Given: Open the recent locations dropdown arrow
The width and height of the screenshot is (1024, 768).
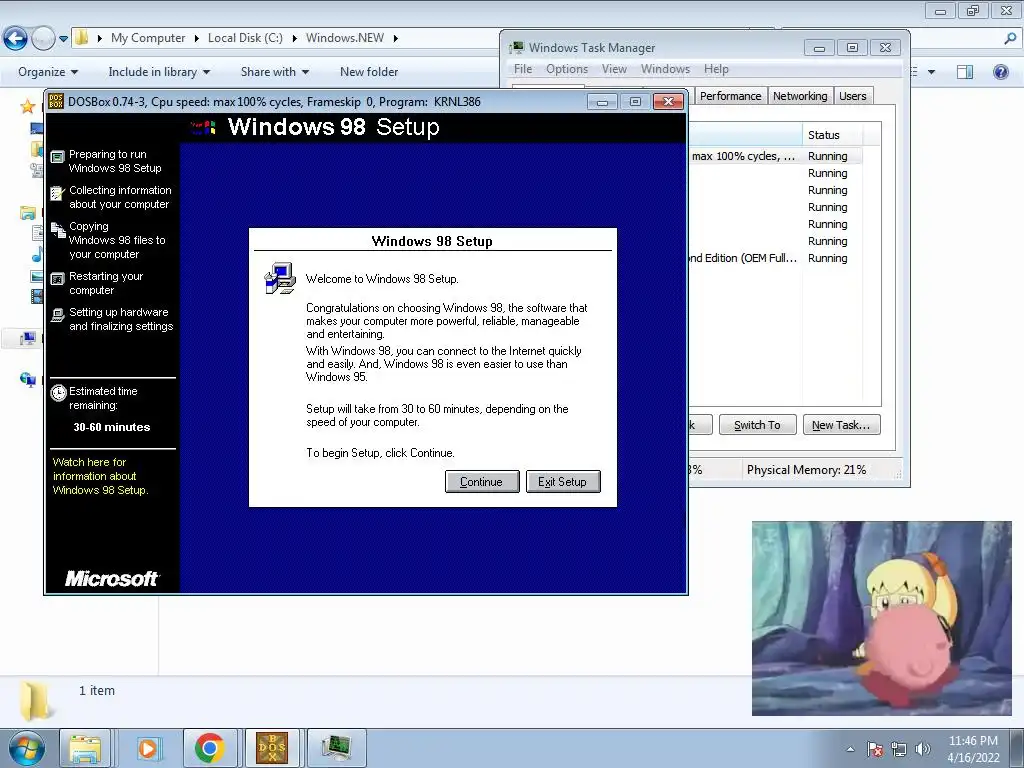Looking at the screenshot, I should click(x=63, y=39).
